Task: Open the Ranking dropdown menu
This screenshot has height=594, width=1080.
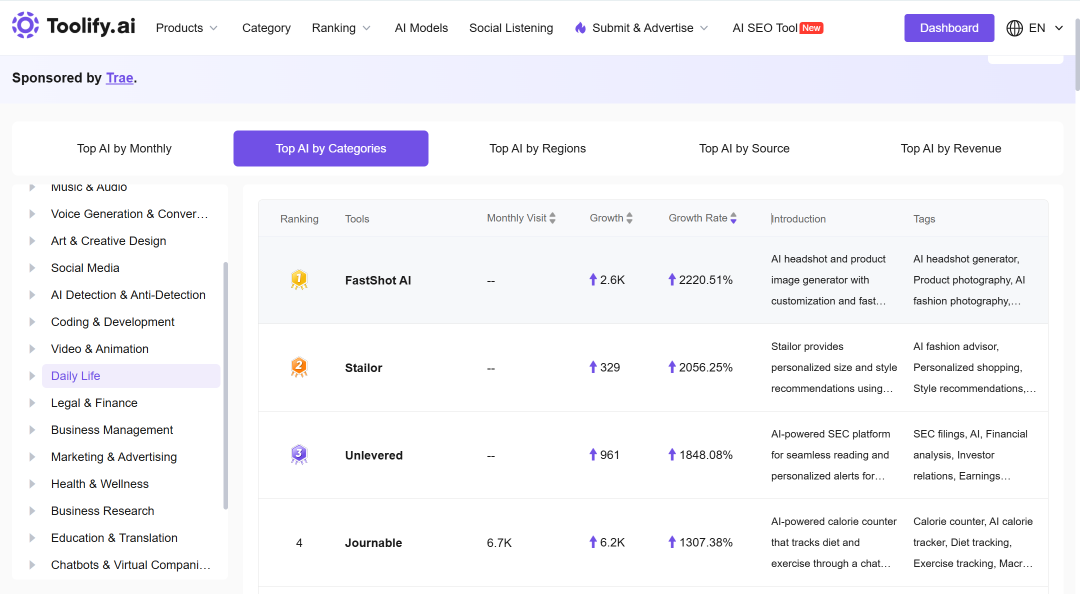Action: coord(341,28)
